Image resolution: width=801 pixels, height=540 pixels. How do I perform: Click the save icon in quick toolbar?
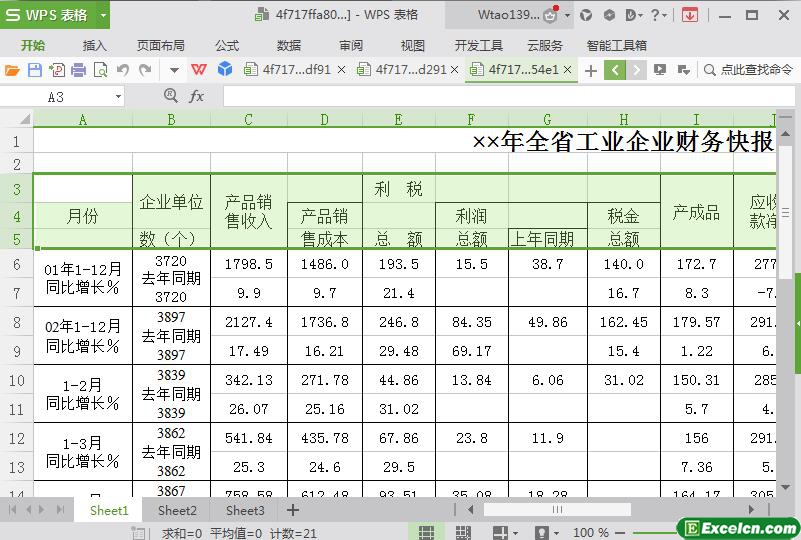(34, 70)
